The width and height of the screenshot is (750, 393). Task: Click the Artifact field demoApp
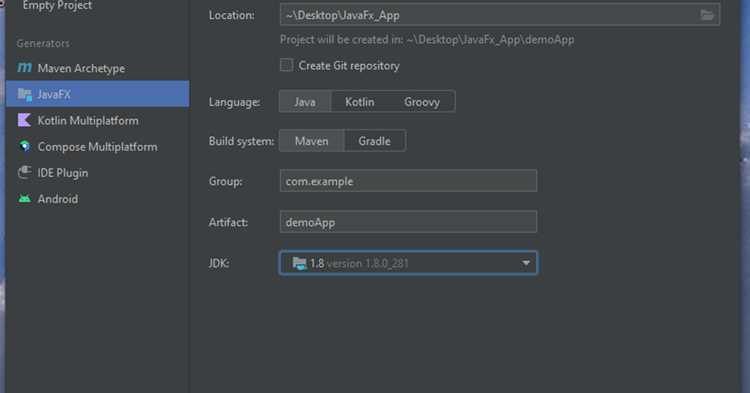[x=408, y=222]
